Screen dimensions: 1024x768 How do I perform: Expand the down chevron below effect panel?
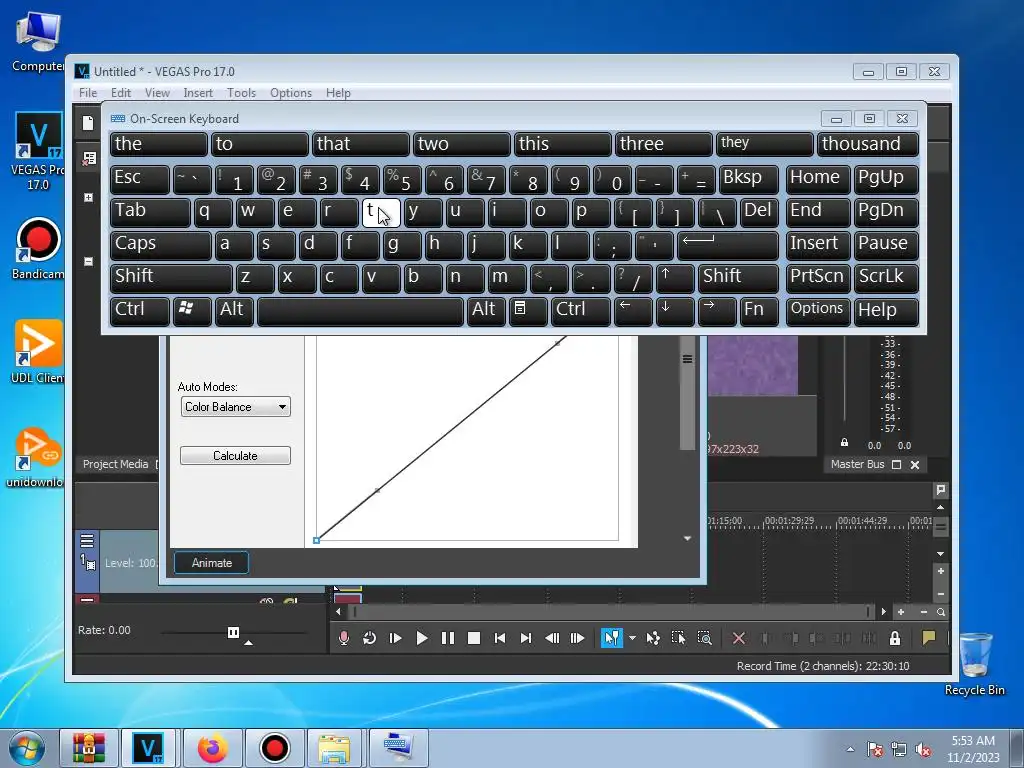[687, 539]
